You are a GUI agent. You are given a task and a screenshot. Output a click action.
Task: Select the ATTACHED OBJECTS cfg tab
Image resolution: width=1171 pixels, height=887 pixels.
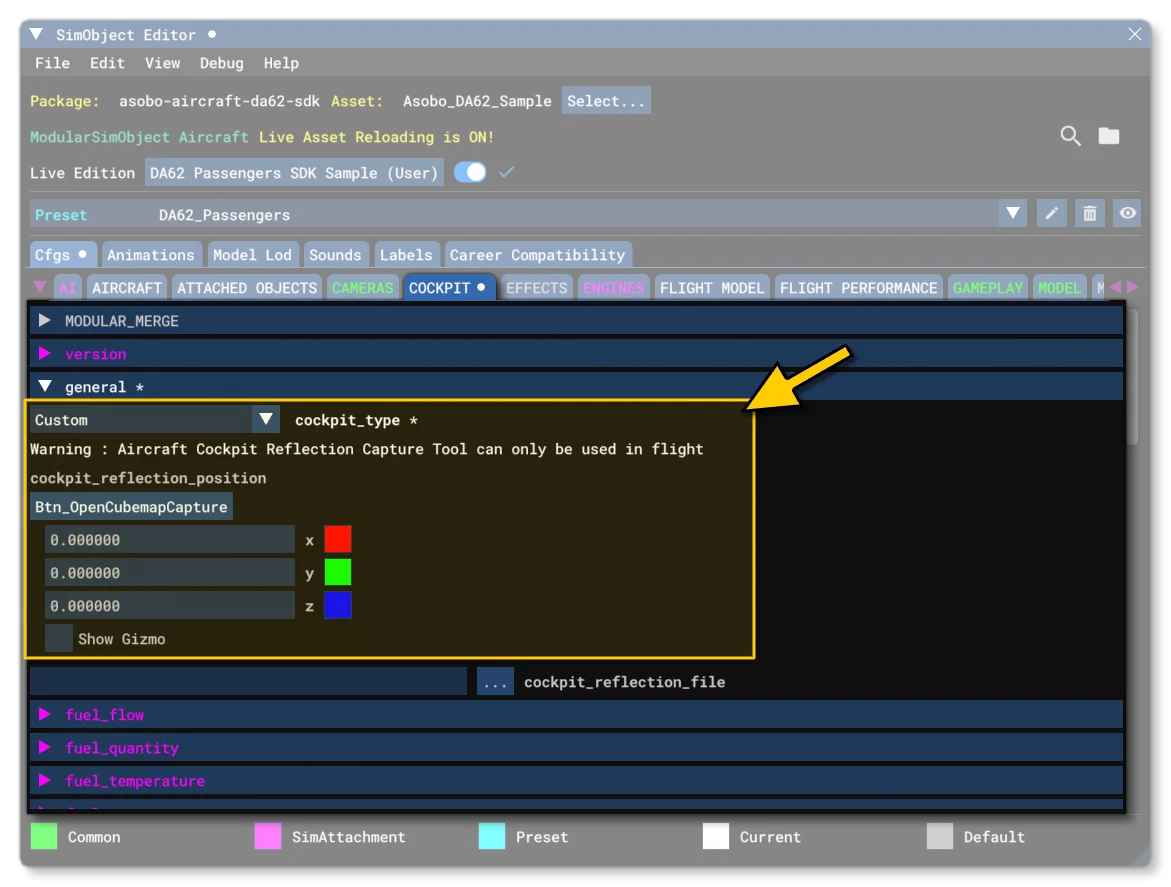[247, 288]
